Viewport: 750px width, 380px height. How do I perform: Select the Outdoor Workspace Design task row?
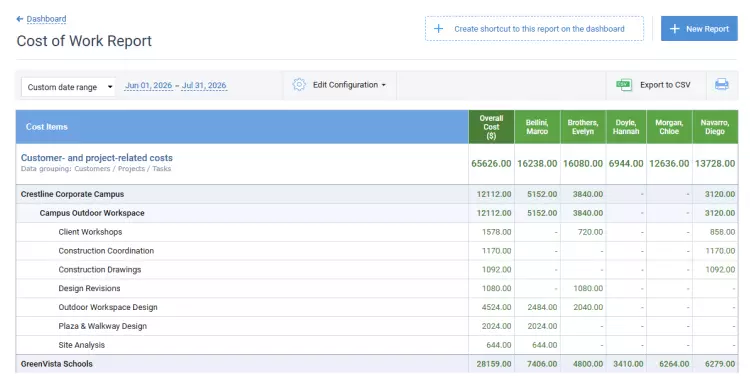click(x=377, y=307)
